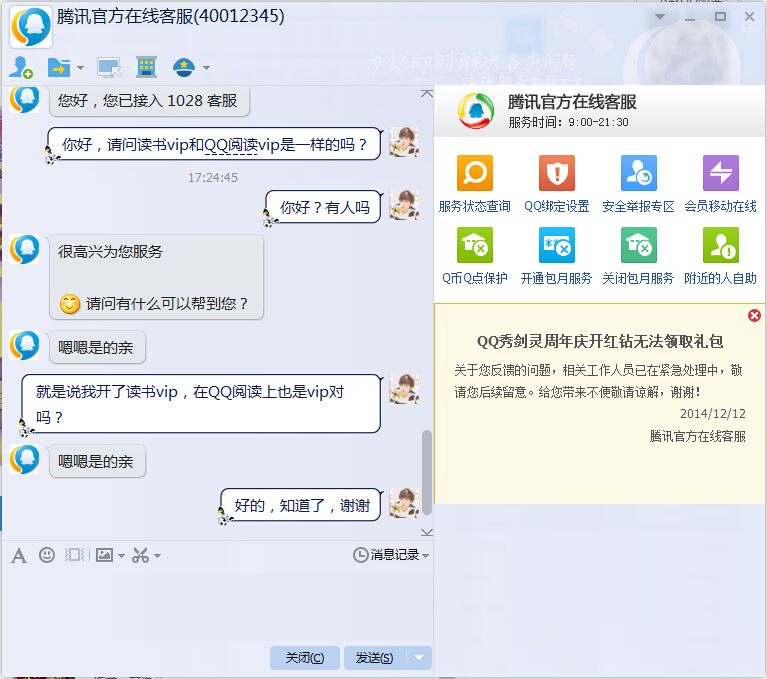
Task: Click the message 好的，知道了，谢谢
Action: pos(301,505)
